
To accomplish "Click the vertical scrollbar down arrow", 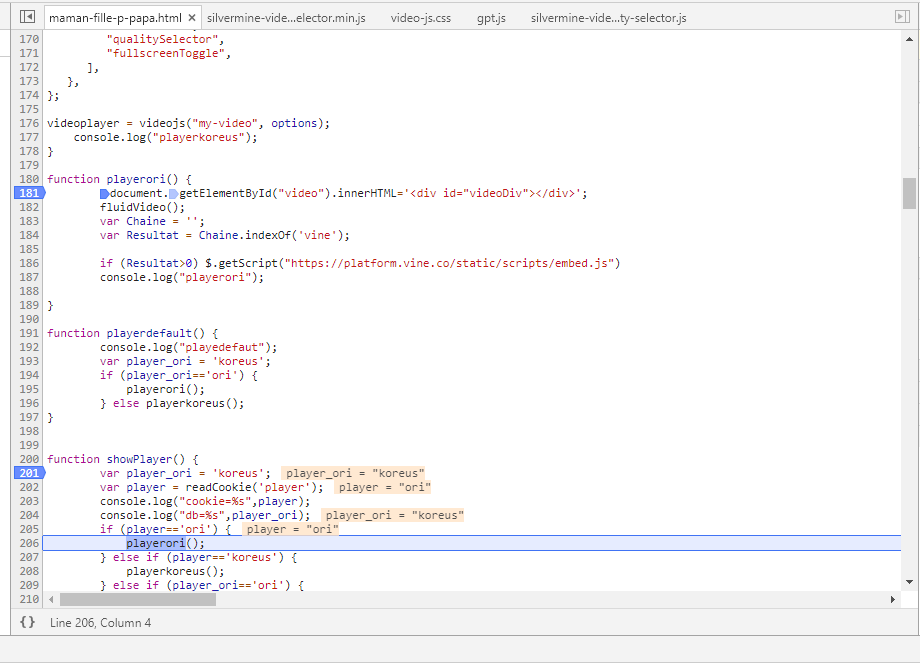I will 909,581.
